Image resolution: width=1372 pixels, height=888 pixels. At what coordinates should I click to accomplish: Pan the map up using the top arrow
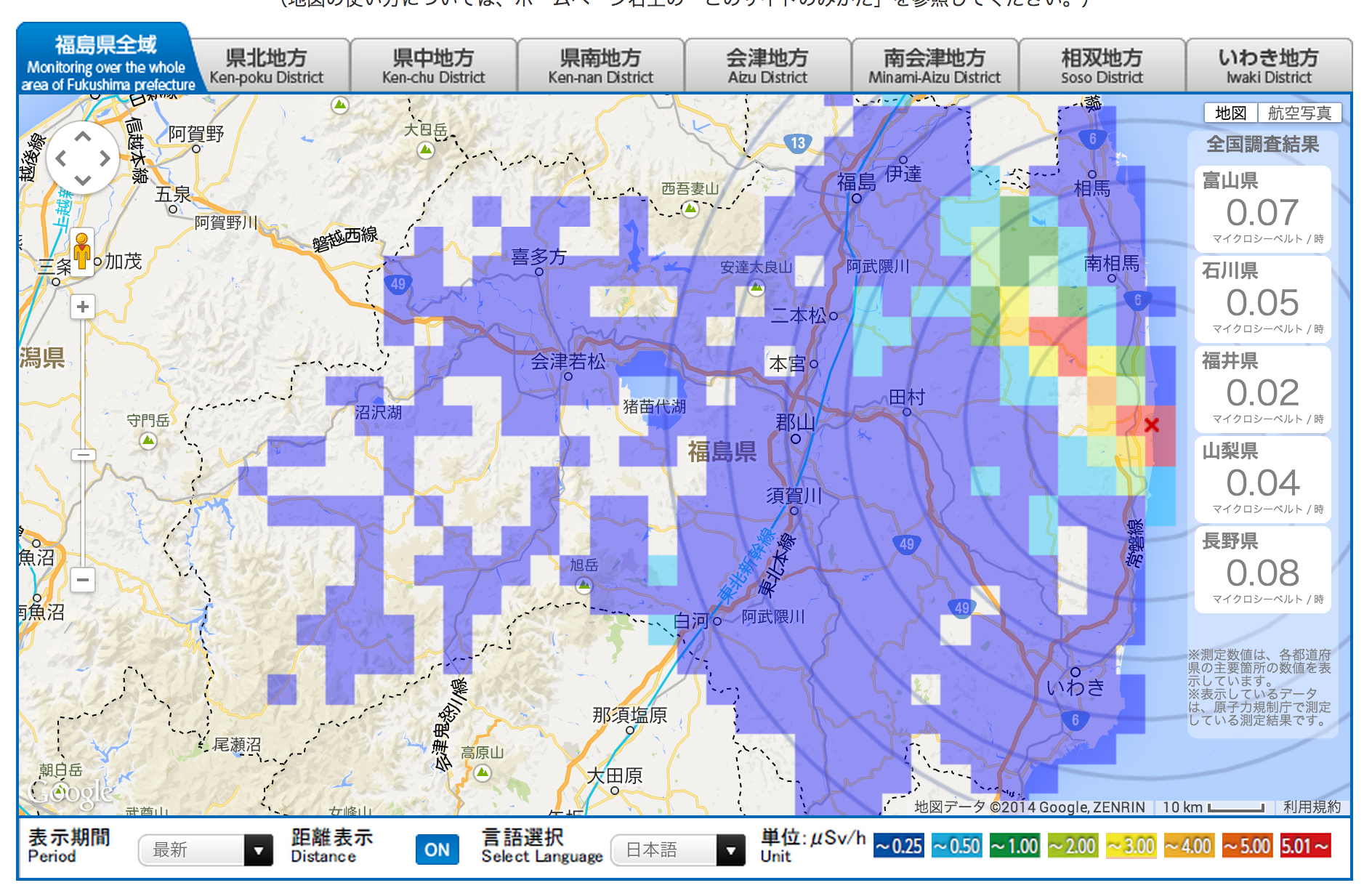(83, 137)
